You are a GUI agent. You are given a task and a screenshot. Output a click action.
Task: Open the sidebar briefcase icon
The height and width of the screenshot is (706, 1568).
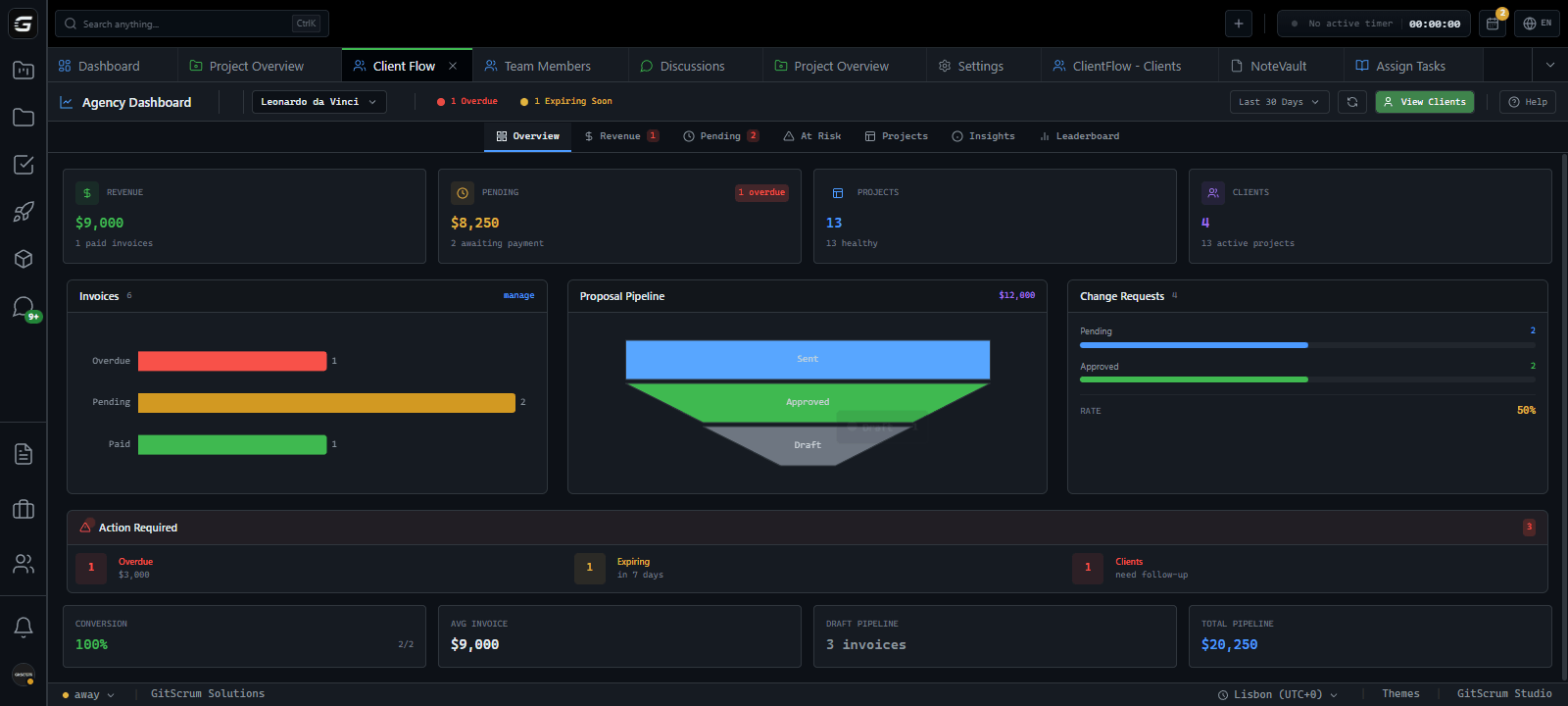pos(24,509)
